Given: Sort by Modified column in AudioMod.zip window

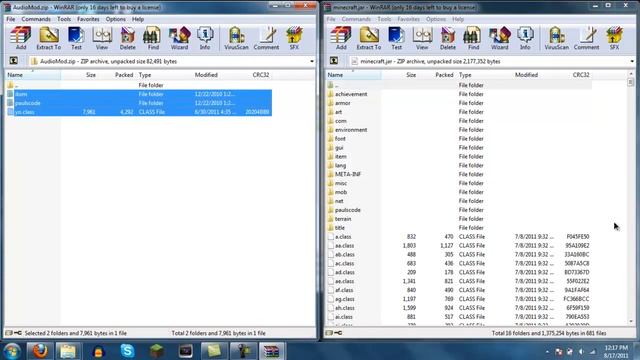Looking at the screenshot, I should (218, 75).
